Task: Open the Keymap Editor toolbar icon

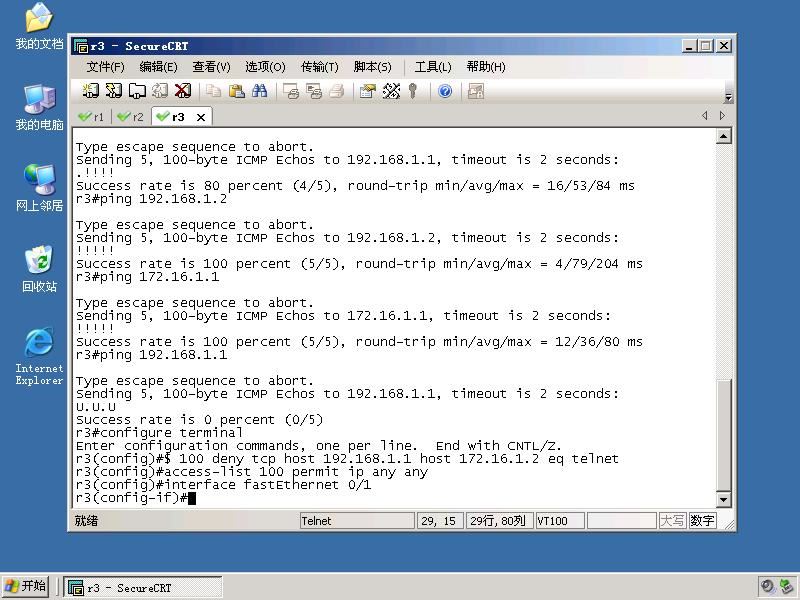Action: point(391,91)
